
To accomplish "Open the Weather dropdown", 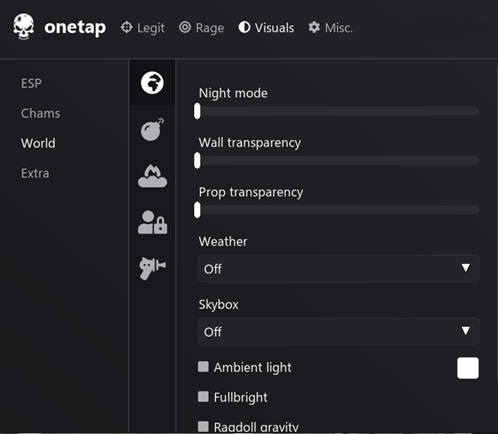I will [338, 269].
